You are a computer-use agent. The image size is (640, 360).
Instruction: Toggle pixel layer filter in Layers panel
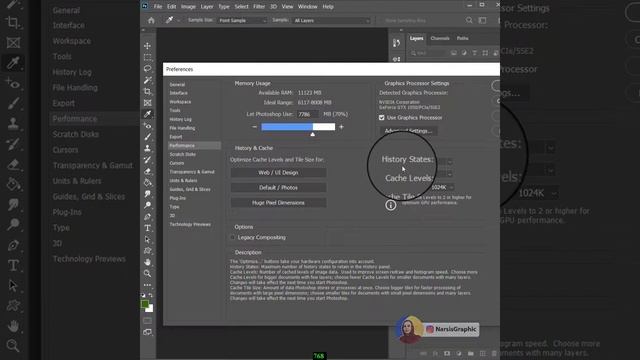coord(453,53)
